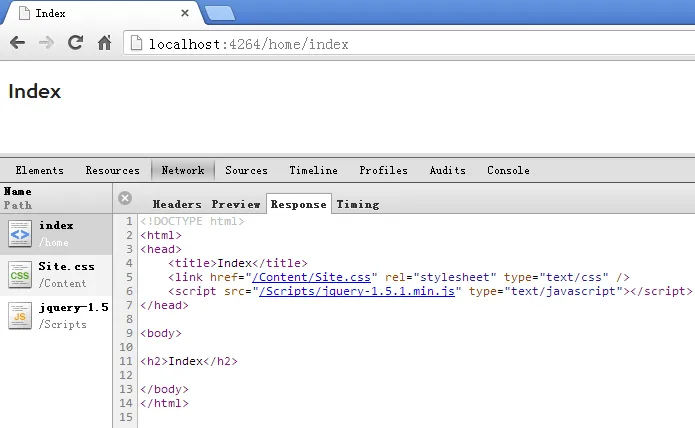Open the Profiles panel
The height and width of the screenshot is (428, 695).
tap(383, 171)
